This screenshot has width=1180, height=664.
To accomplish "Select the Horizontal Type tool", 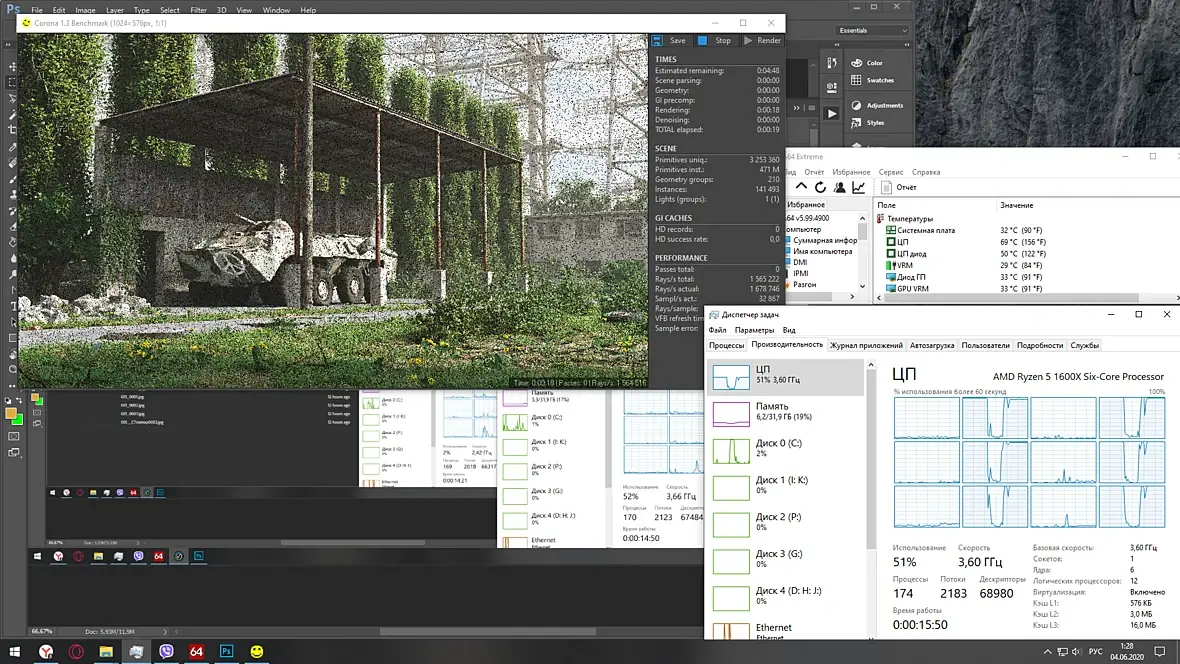I will pyautogui.click(x=12, y=306).
